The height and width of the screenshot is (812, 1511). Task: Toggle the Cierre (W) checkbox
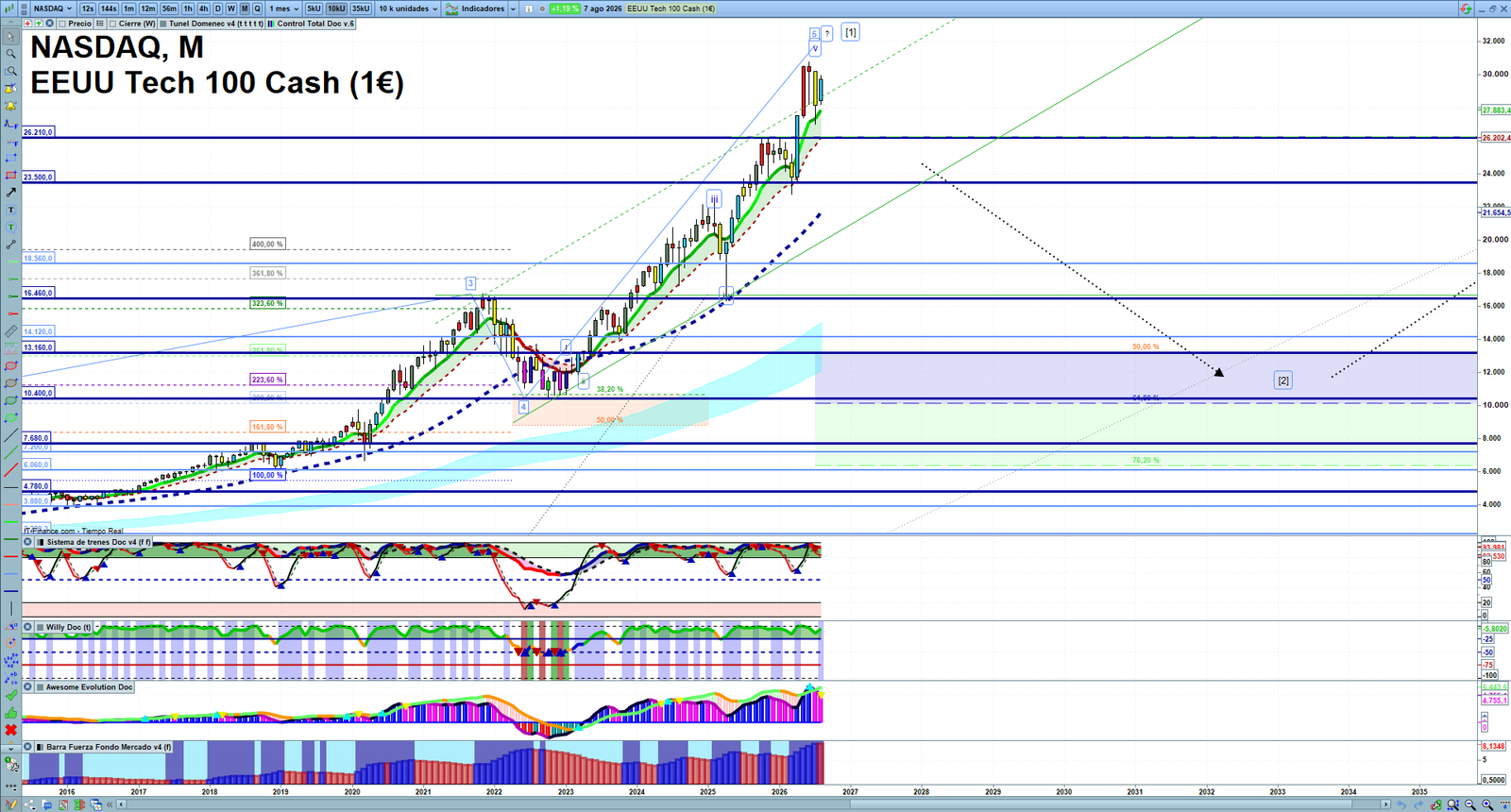coord(112,23)
